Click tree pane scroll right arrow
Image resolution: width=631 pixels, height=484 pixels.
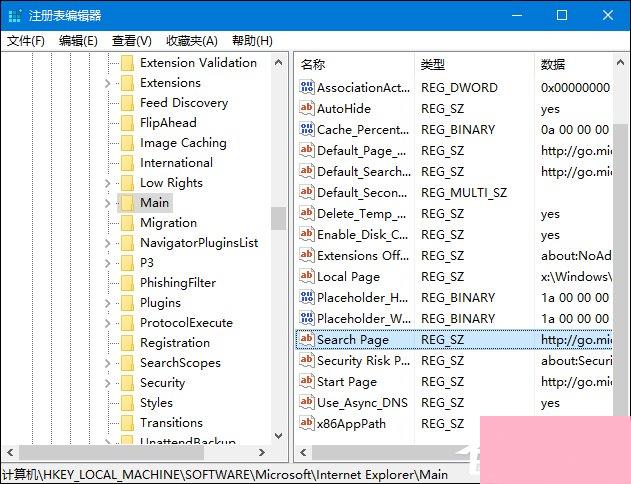point(262,453)
